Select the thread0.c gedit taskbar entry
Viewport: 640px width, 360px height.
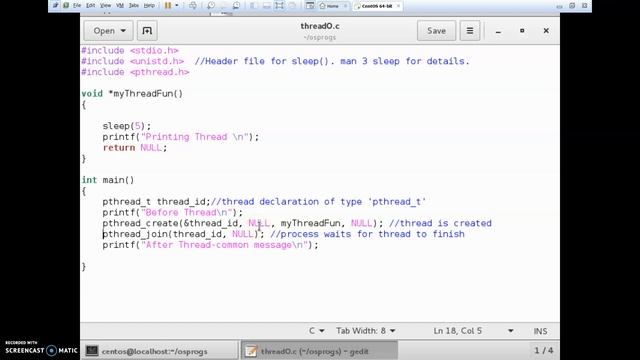click(319, 351)
